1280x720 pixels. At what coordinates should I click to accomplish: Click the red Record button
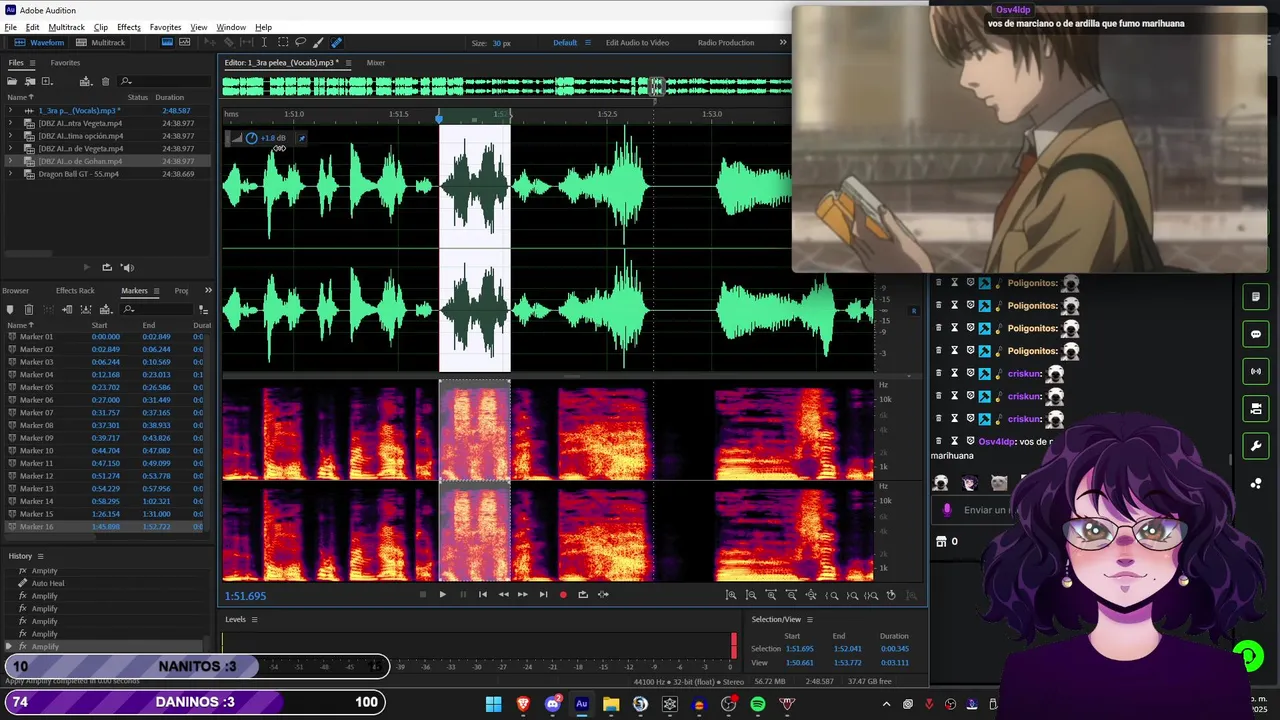pyautogui.click(x=563, y=595)
